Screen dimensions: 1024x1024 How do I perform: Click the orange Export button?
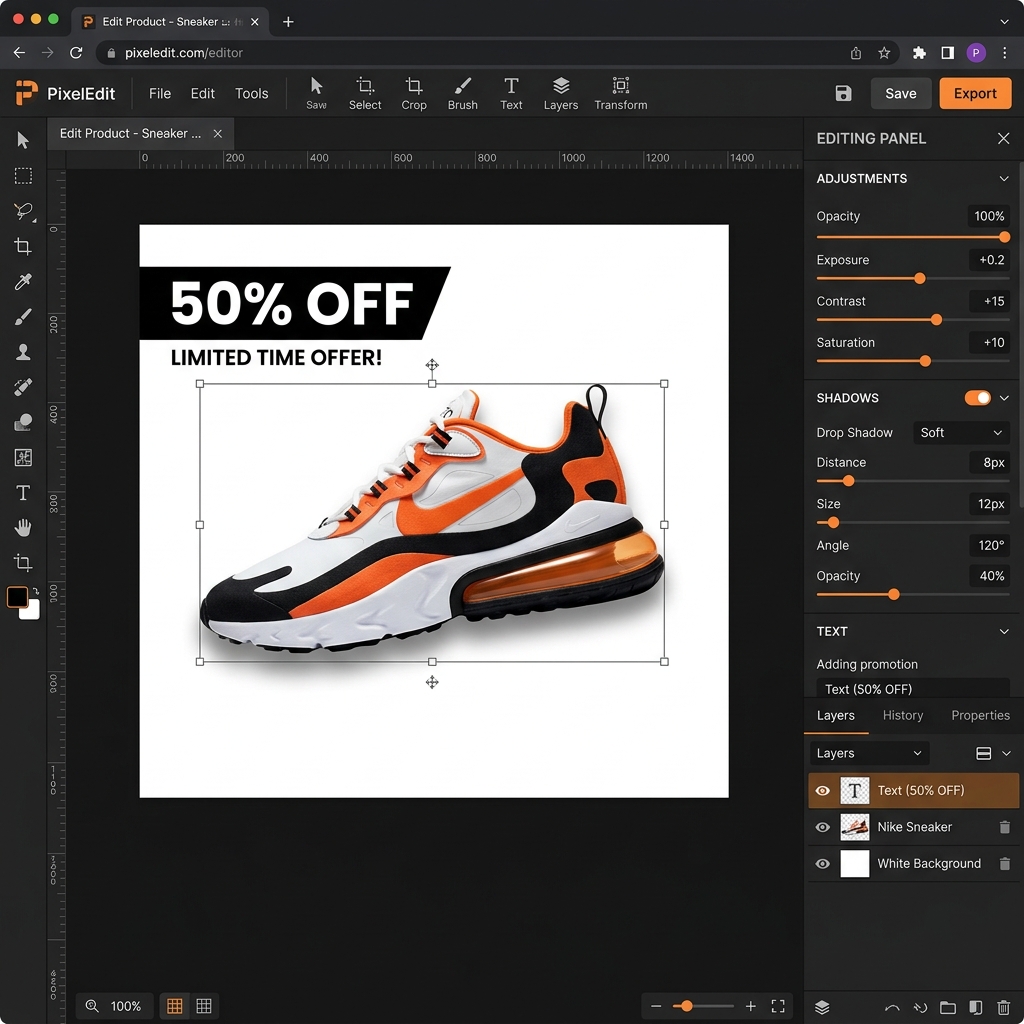(975, 93)
